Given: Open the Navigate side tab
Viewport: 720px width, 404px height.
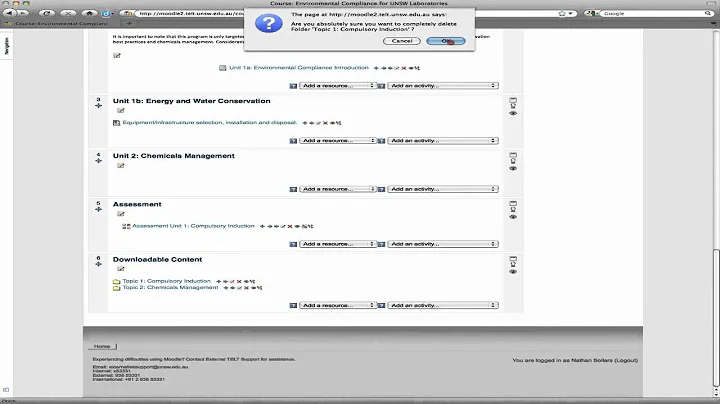Looking at the screenshot, I should [x=6, y=46].
